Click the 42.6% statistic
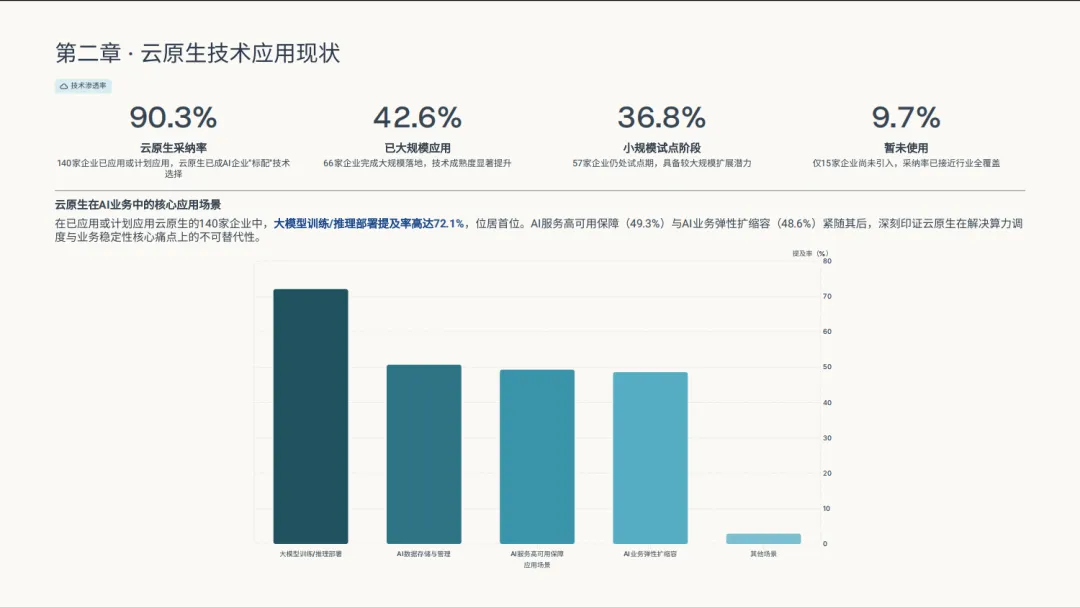Viewport: 1080px width, 608px height. (417, 118)
